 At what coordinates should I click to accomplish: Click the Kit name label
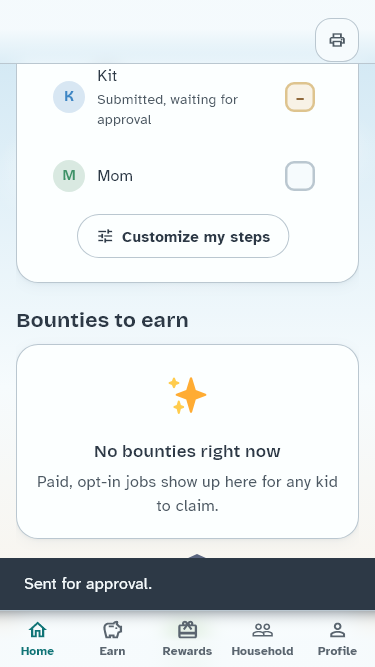click(107, 76)
